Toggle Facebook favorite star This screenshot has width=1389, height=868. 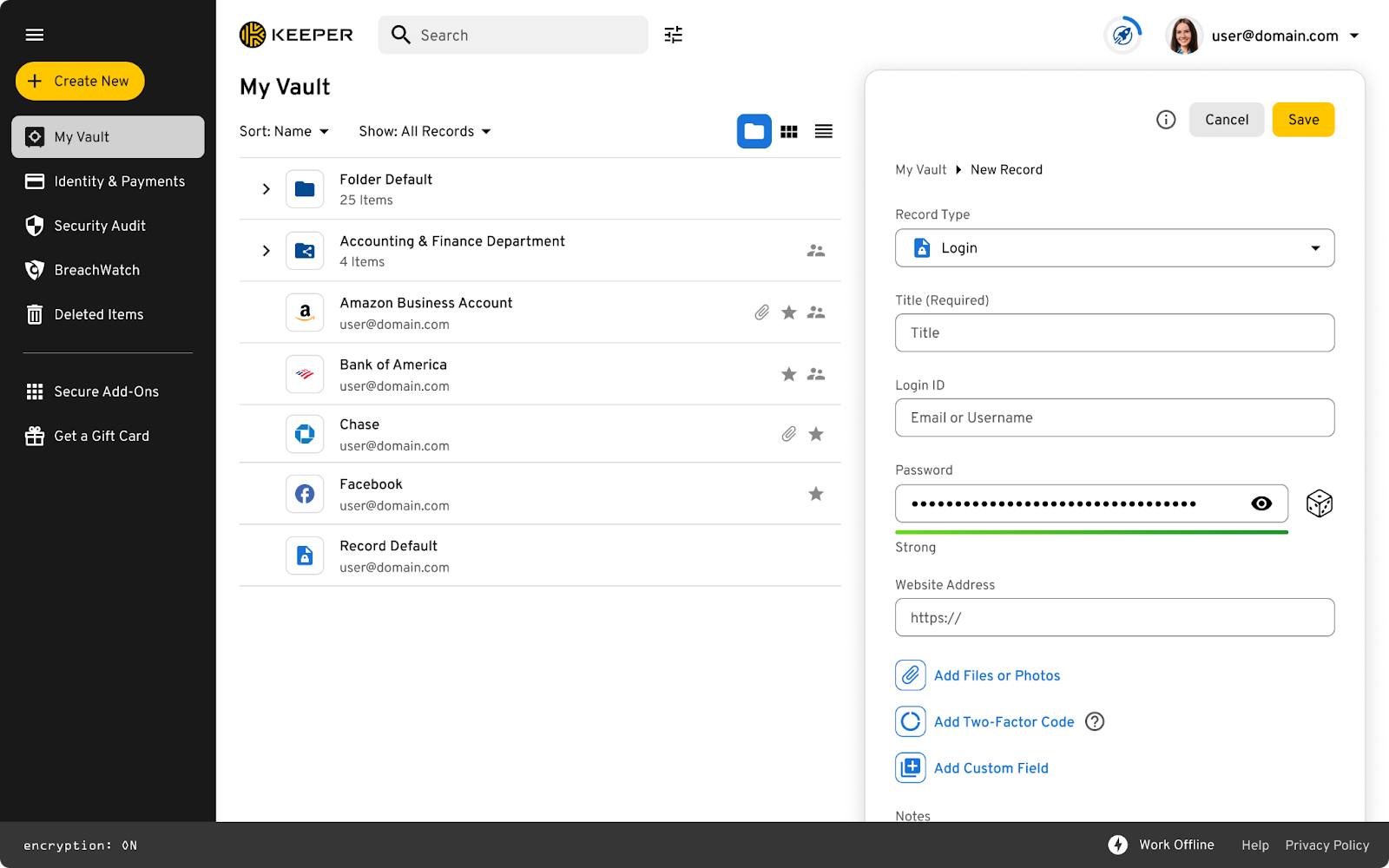tap(816, 494)
